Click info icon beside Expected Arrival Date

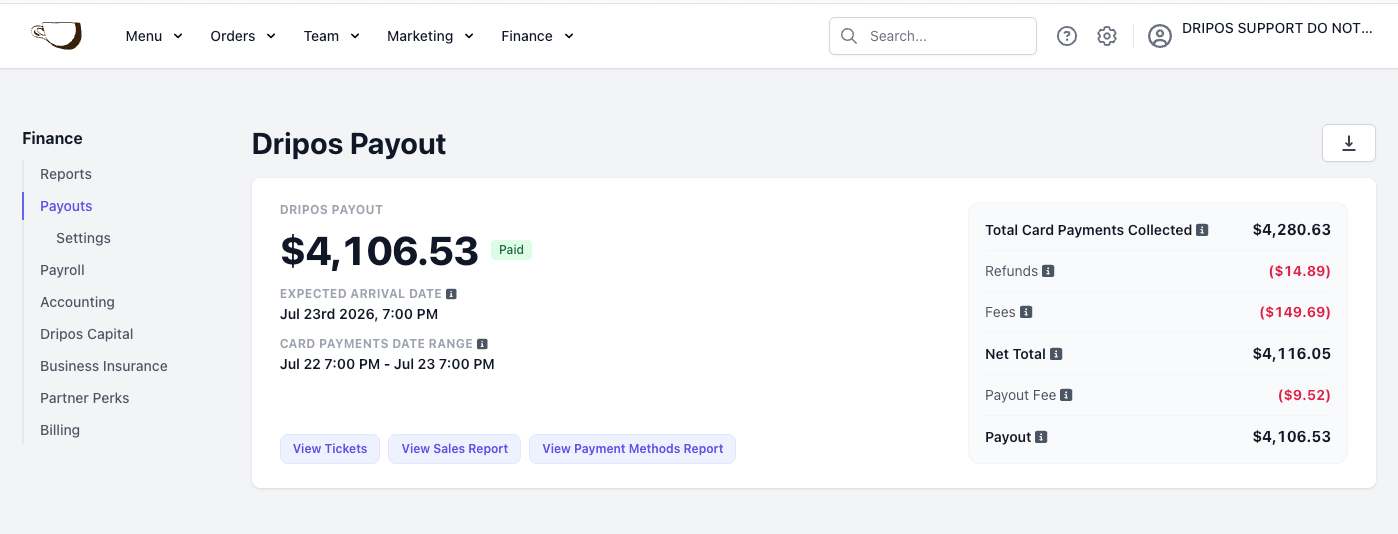pos(451,294)
